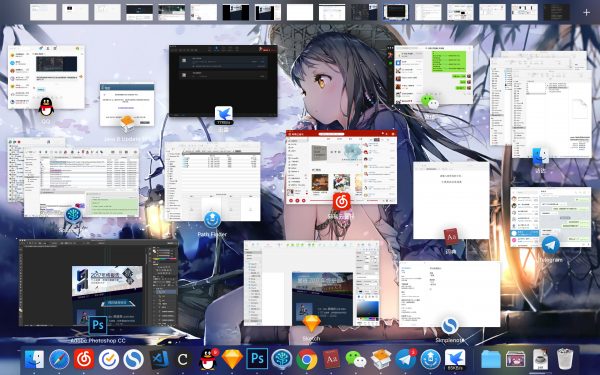The image size is (600, 375).
Task: Select the red NetEase Music window
Action: coord(341,167)
